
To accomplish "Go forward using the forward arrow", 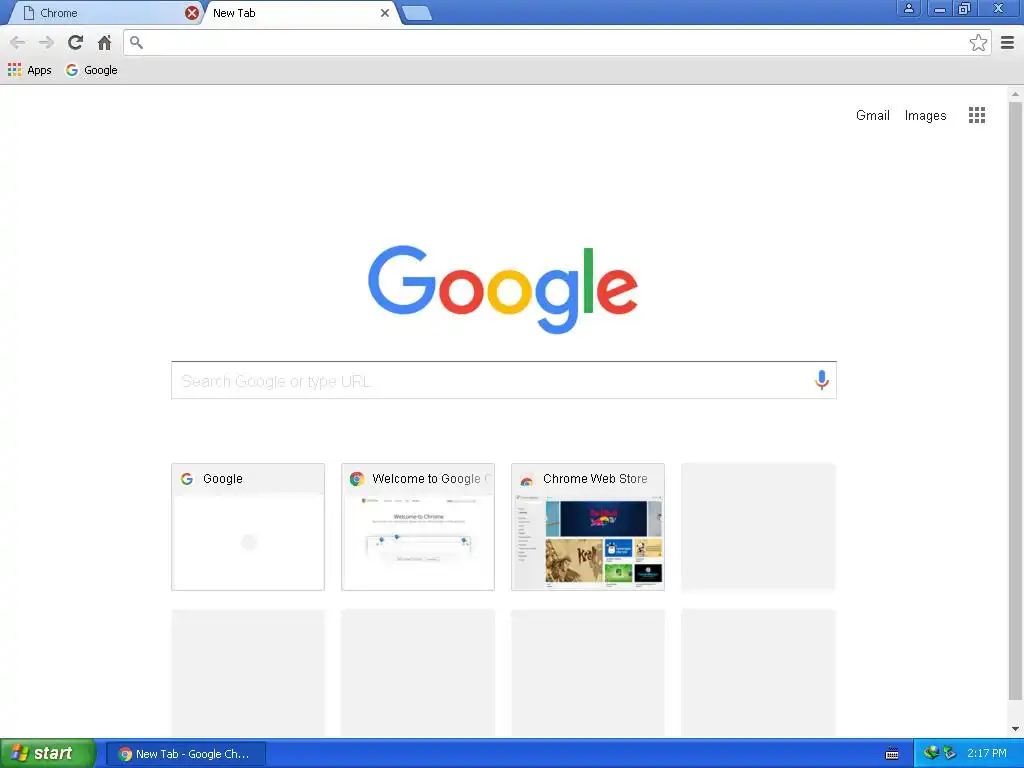I will tap(46, 42).
